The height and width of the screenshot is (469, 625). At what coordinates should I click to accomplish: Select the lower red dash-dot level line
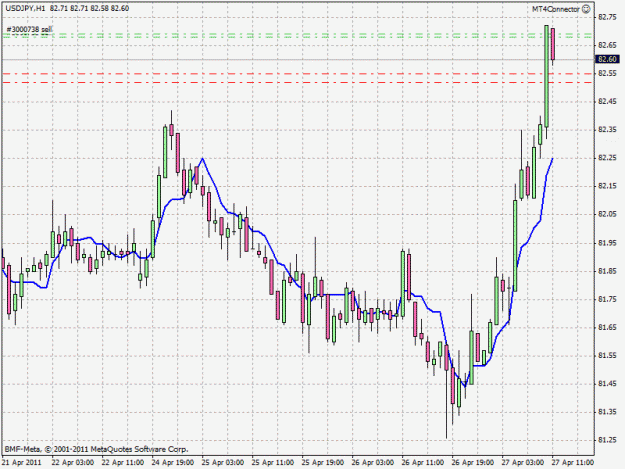[x=298, y=82]
